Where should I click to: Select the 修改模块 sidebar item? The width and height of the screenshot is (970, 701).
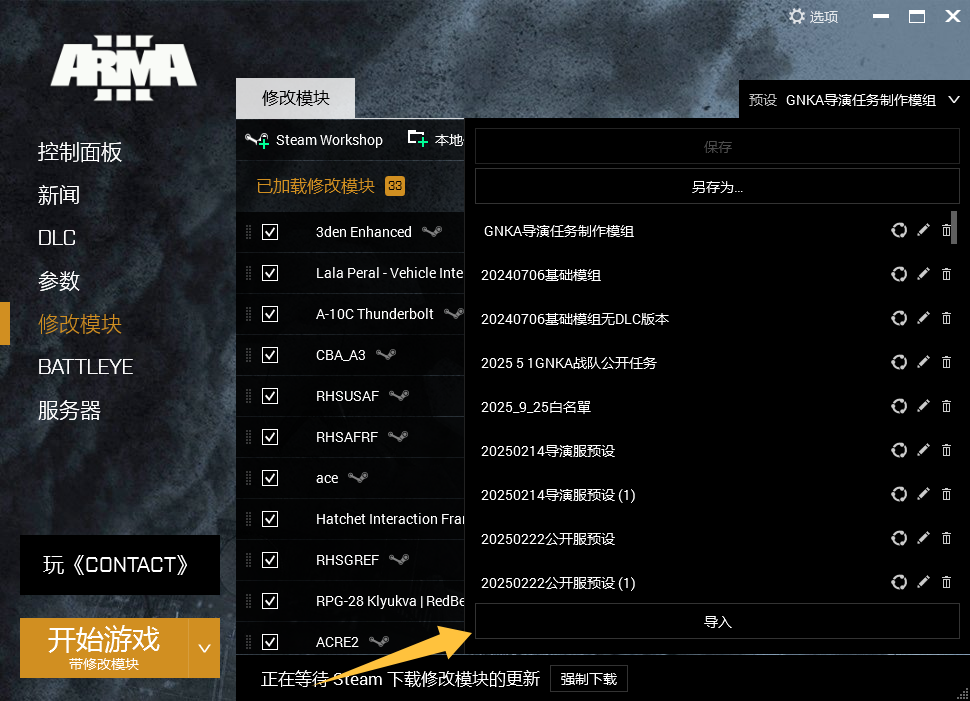click(x=80, y=324)
